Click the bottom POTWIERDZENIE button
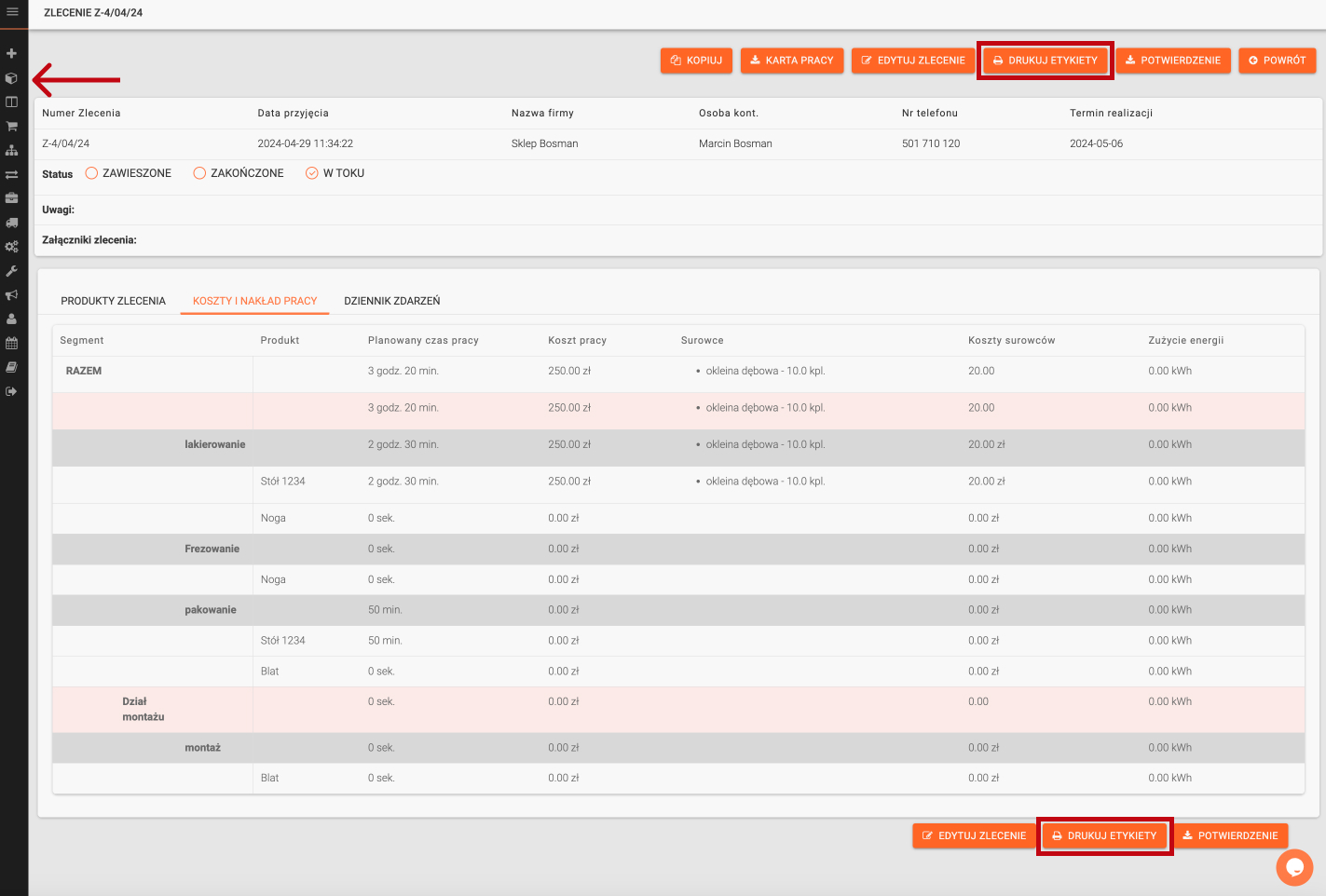Image resolution: width=1326 pixels, height=896 pixels. 1230,835
